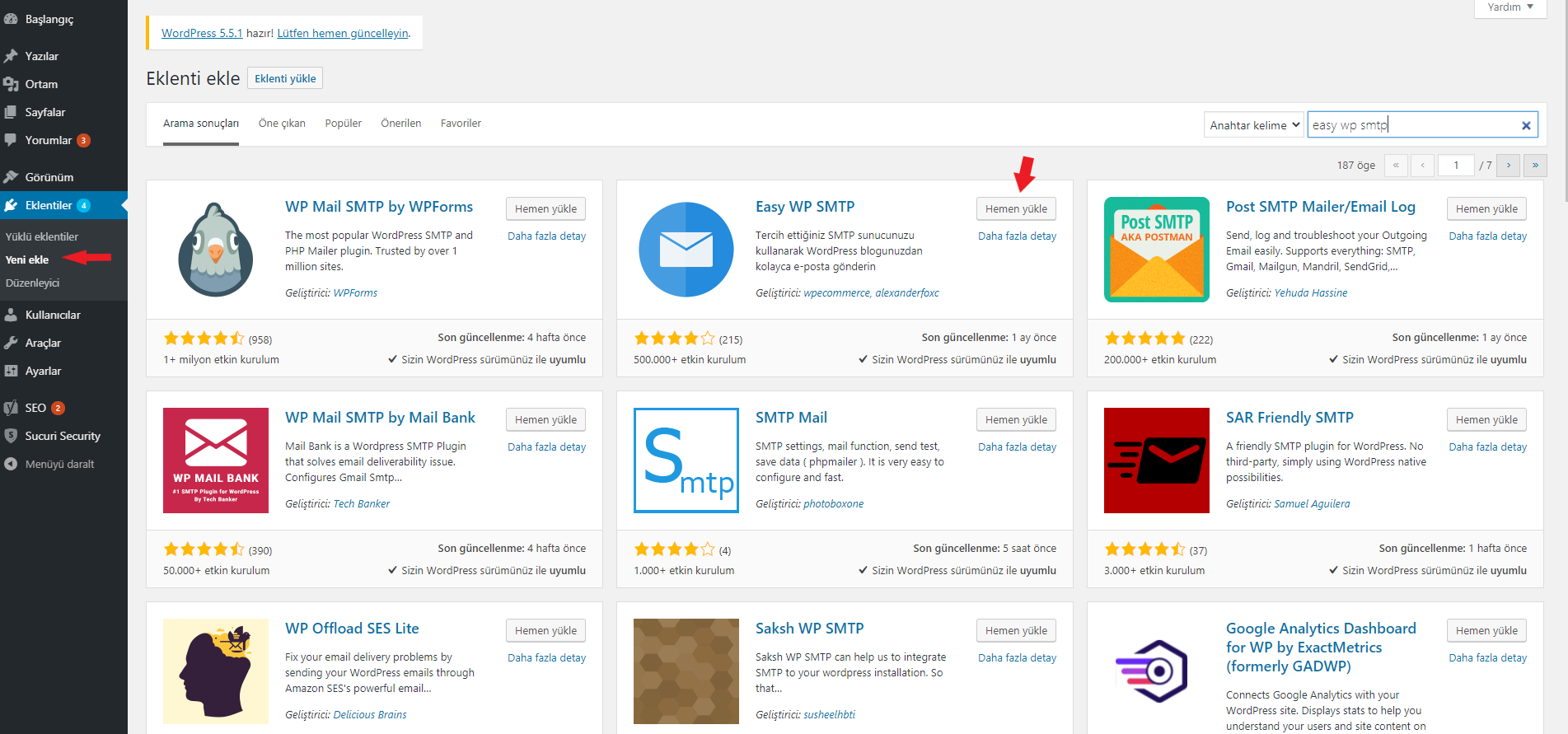Click Eklenti yükle upload button
The image size is (1568, 734).
coord(285,78)
